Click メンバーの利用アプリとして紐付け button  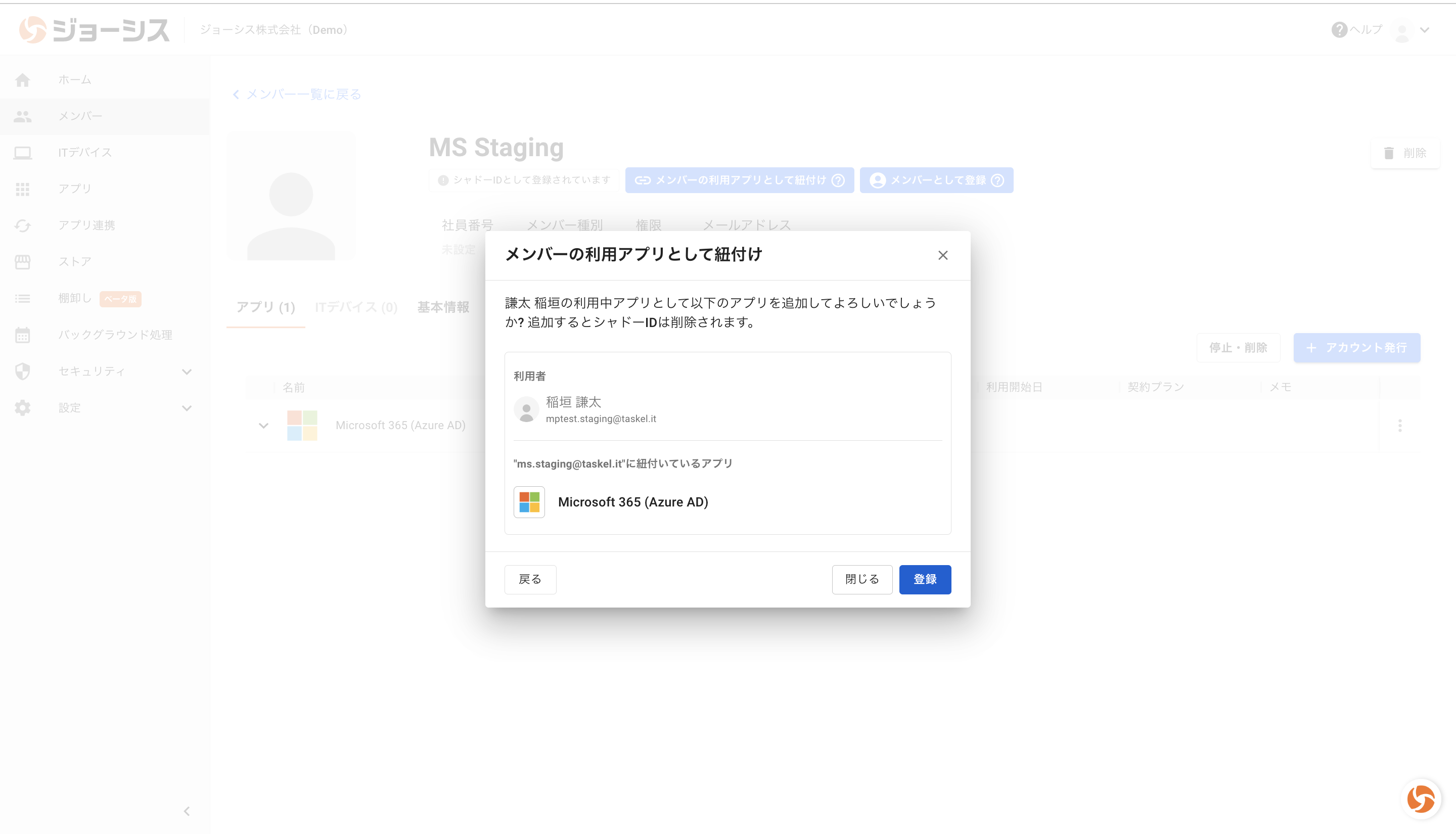pos(740,180)
